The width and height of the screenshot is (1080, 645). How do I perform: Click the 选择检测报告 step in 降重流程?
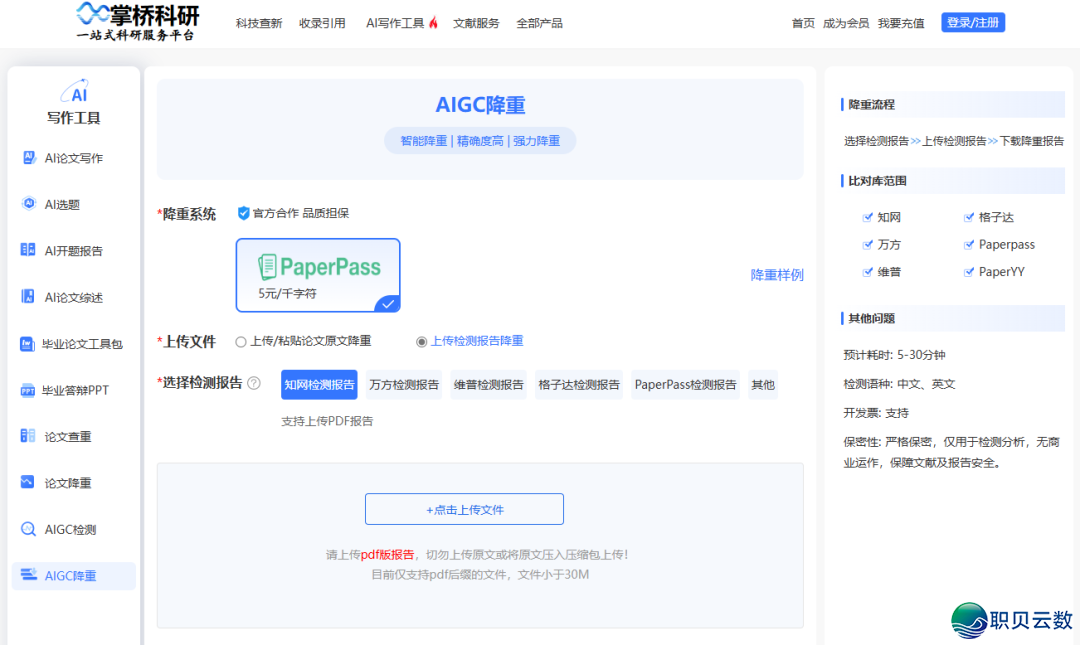[x=876, y=141]
